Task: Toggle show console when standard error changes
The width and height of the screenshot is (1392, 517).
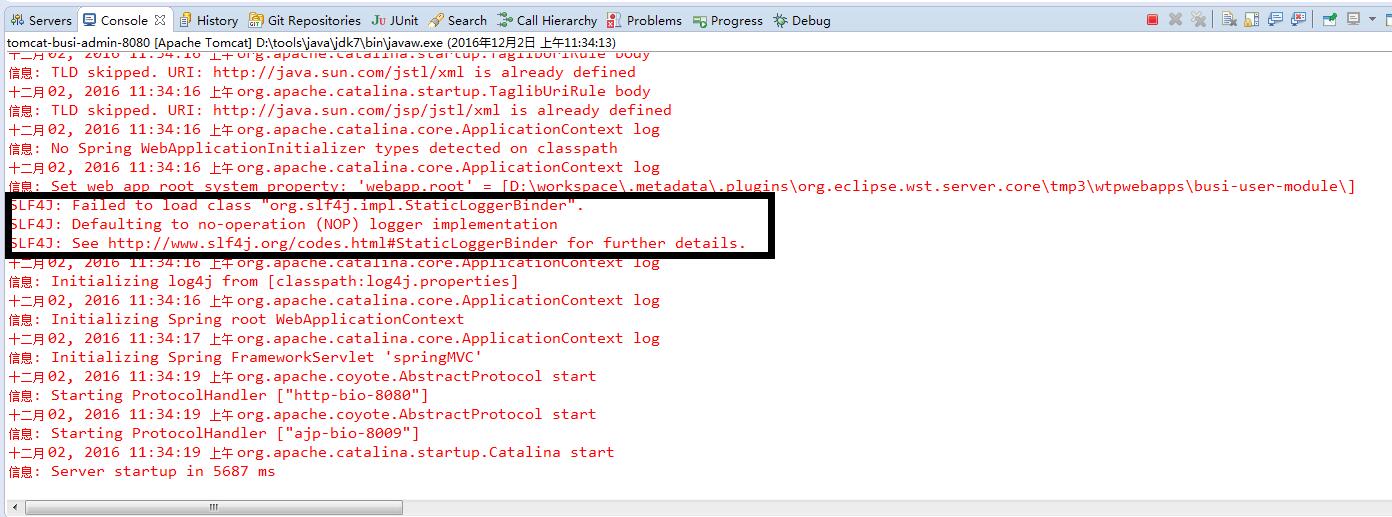Action: coord(1298,19)
